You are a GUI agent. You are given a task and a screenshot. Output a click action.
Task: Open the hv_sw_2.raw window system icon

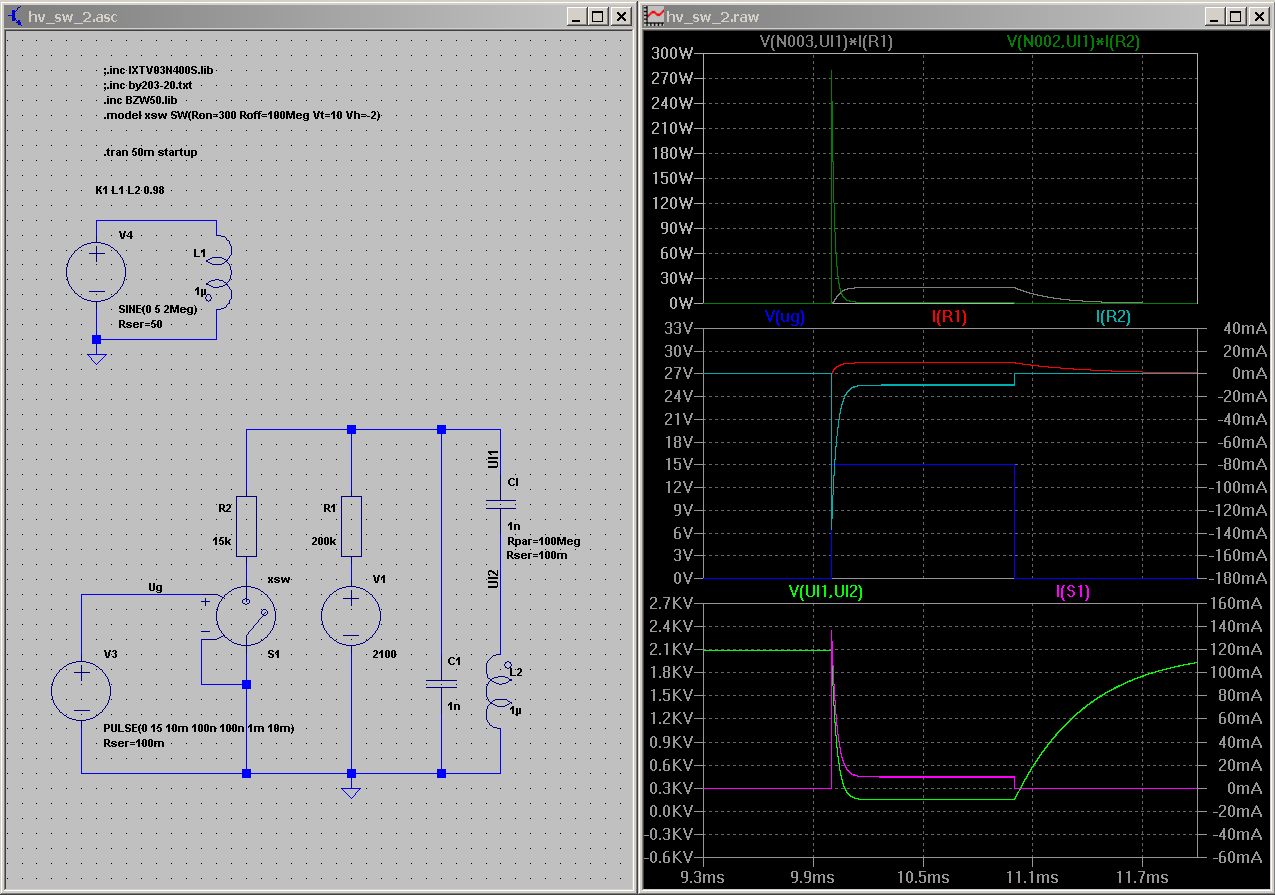click(x=655, y=16)
